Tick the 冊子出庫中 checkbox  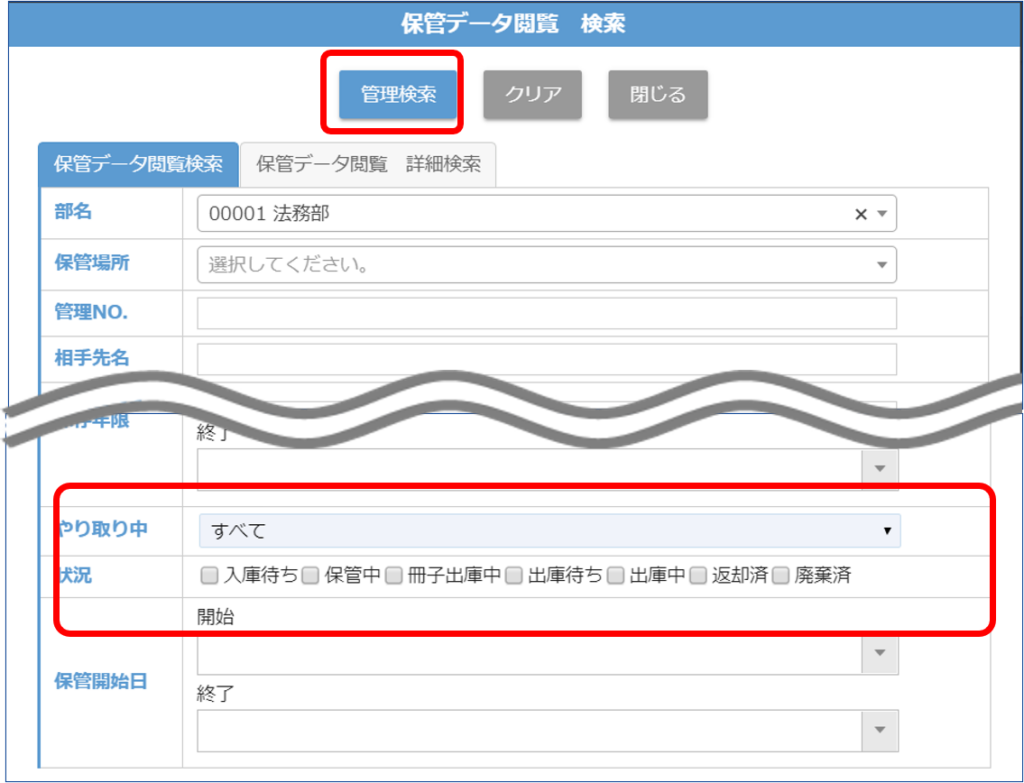coord(394,575)
